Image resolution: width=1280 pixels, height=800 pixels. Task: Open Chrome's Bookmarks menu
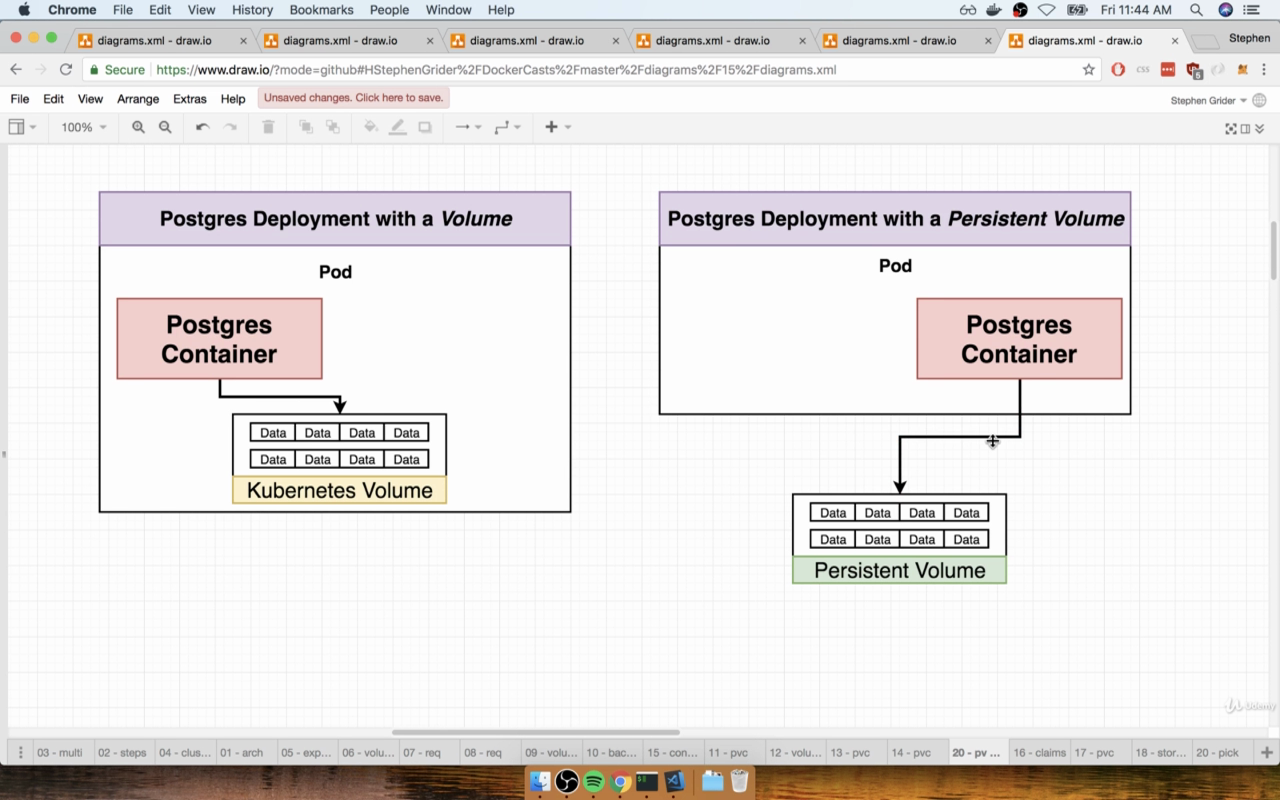321,10
